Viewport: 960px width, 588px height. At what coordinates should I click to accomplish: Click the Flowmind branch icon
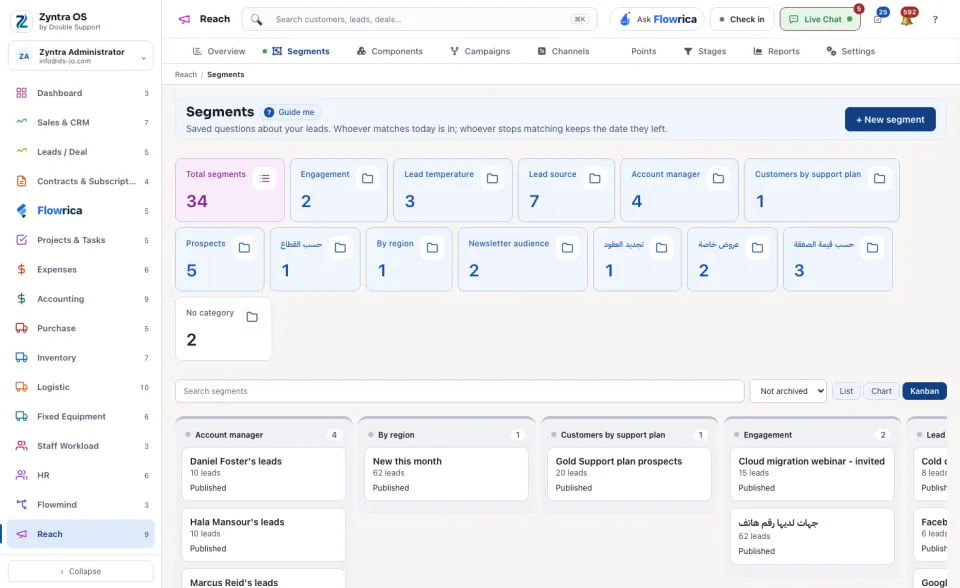tap(21, 505)
